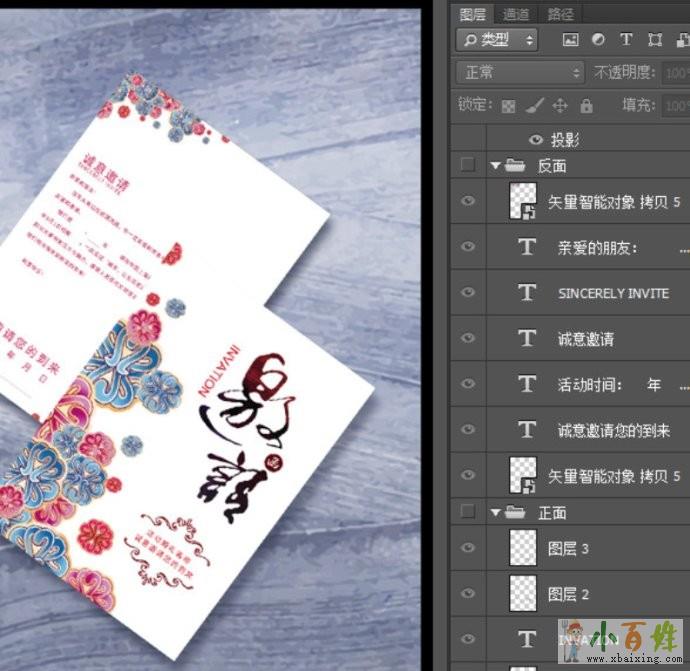Open the 正常 blend mode dropdown

pyautogui.click(x=519, y=72)
